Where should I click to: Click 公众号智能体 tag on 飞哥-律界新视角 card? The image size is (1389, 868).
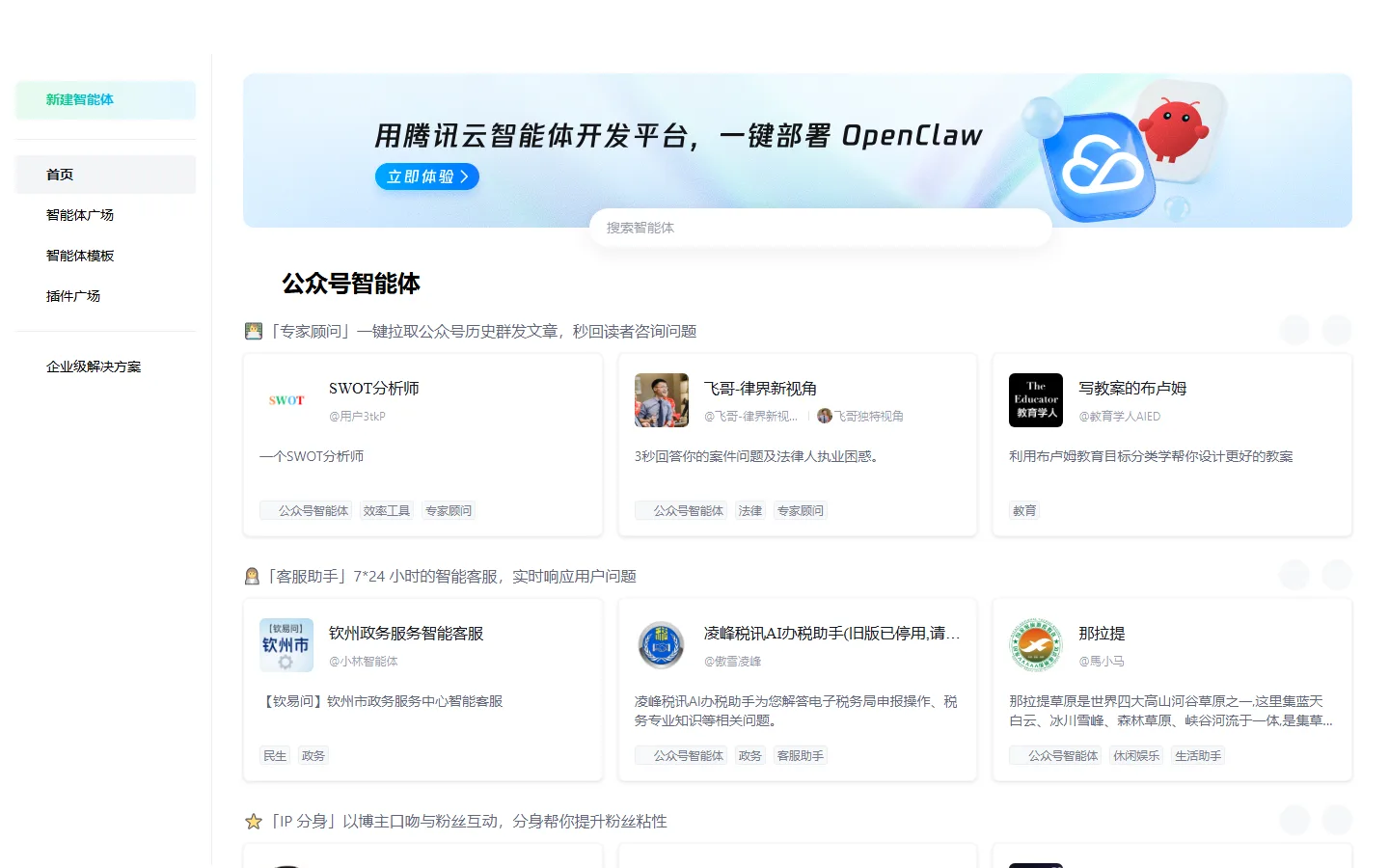pos(681,510)
